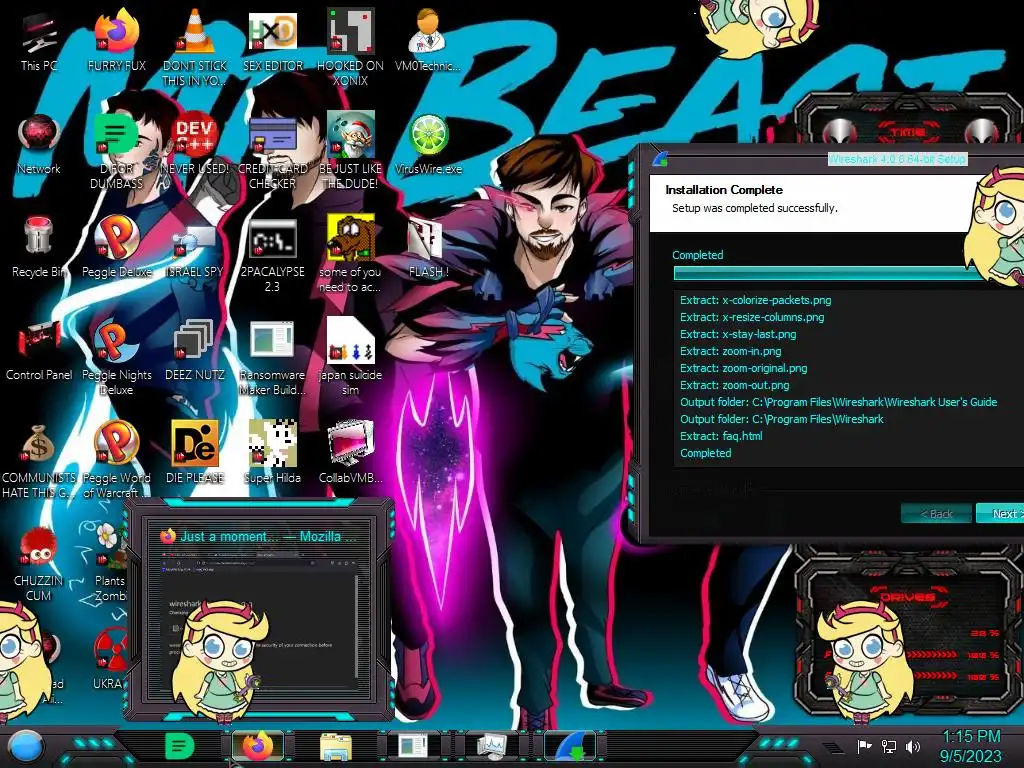
Task: Launch Peggle Nights Deluxe shortcut
Action: click(117, 357)
